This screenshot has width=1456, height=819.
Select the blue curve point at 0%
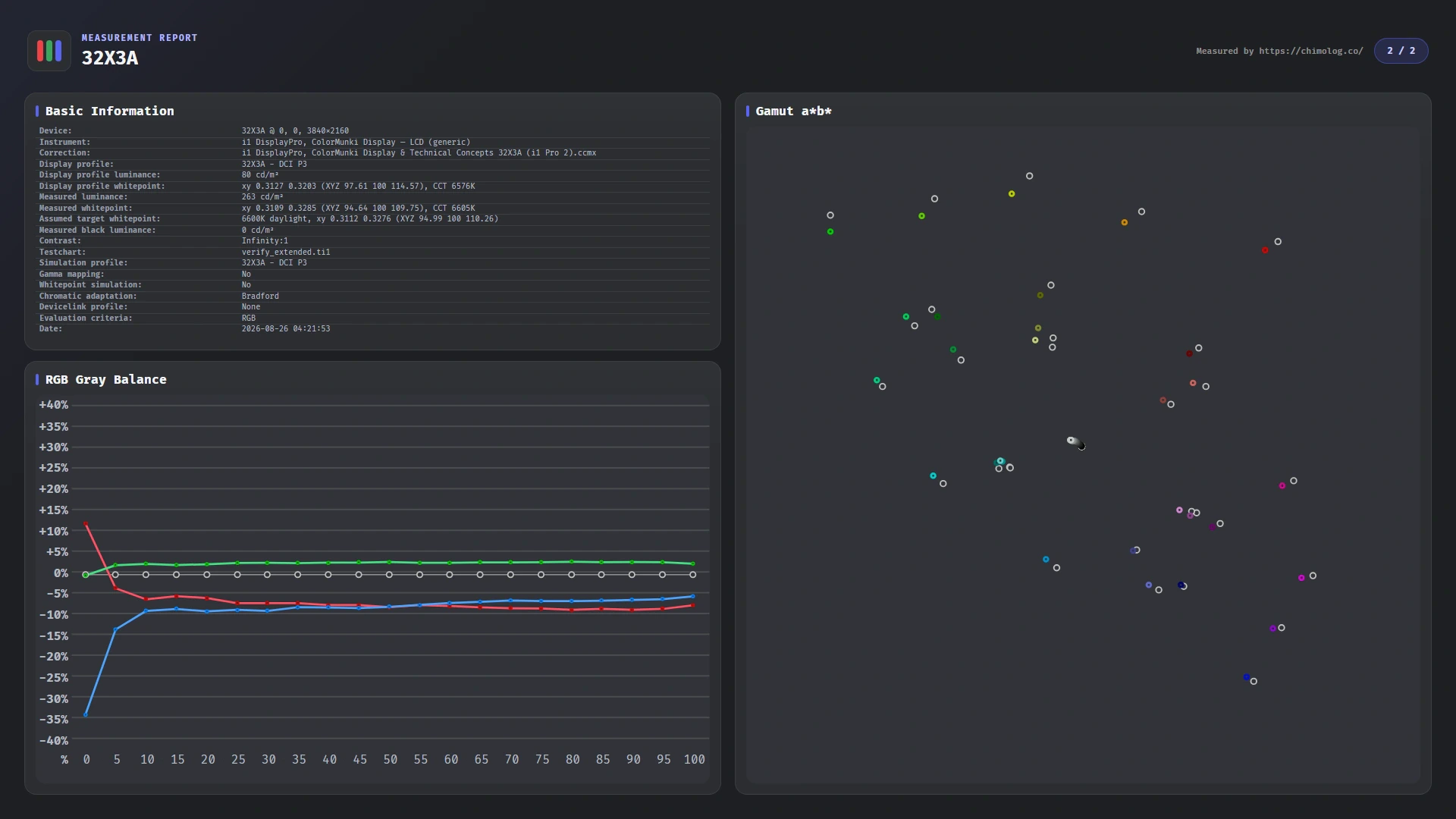[x=86, y=714]
